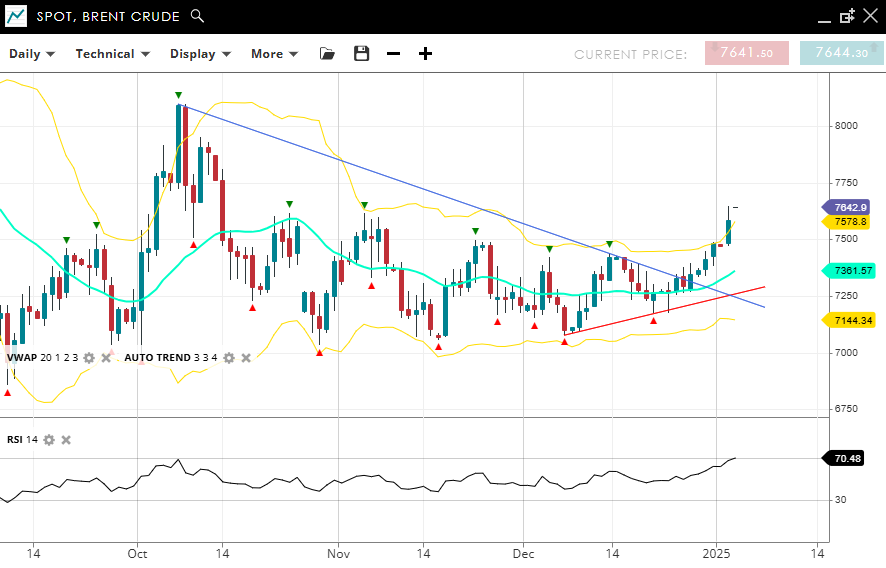Open the Display dropdown menu
Screen dimensions: 886x568
click(x=200, y=54)
